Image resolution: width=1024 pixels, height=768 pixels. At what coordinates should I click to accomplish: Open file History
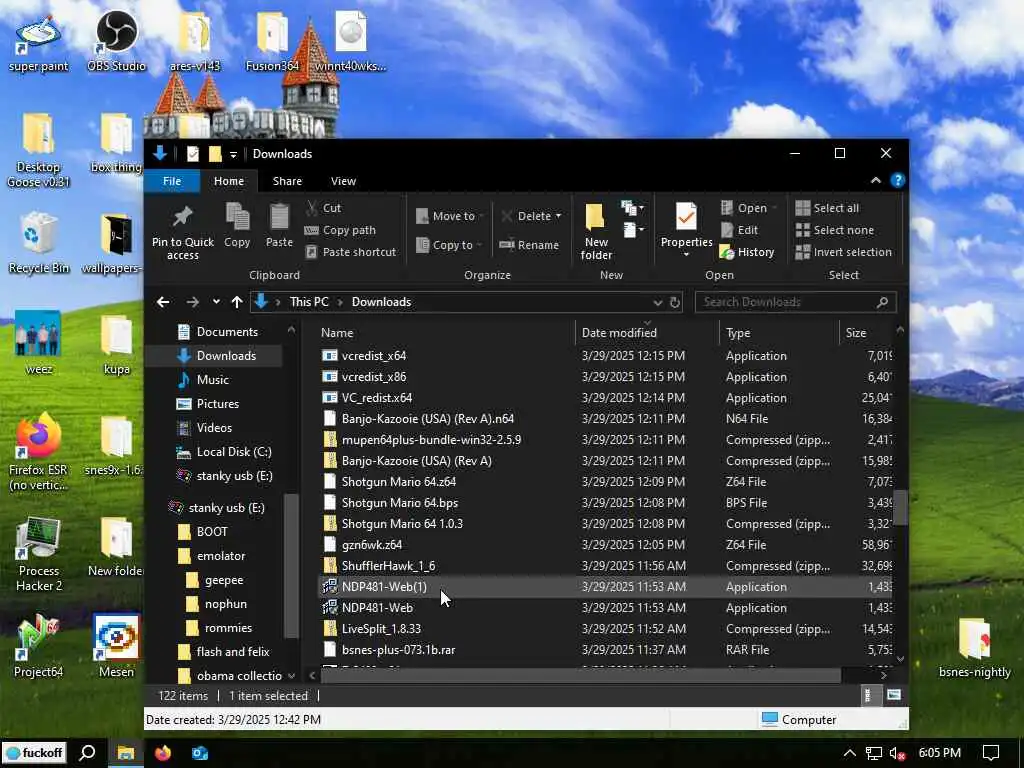point(747,252)
